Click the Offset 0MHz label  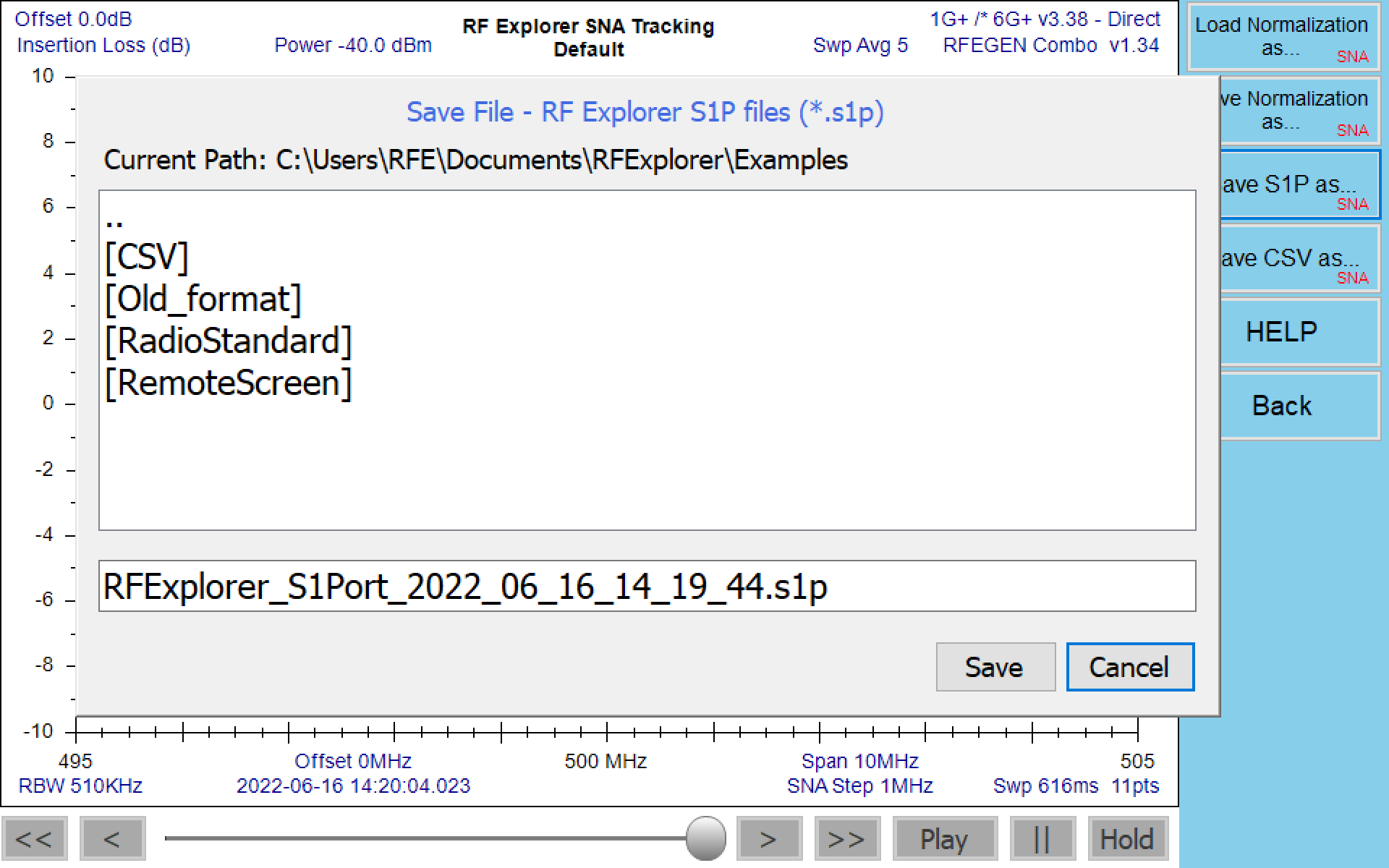click(x=353, y=761)
